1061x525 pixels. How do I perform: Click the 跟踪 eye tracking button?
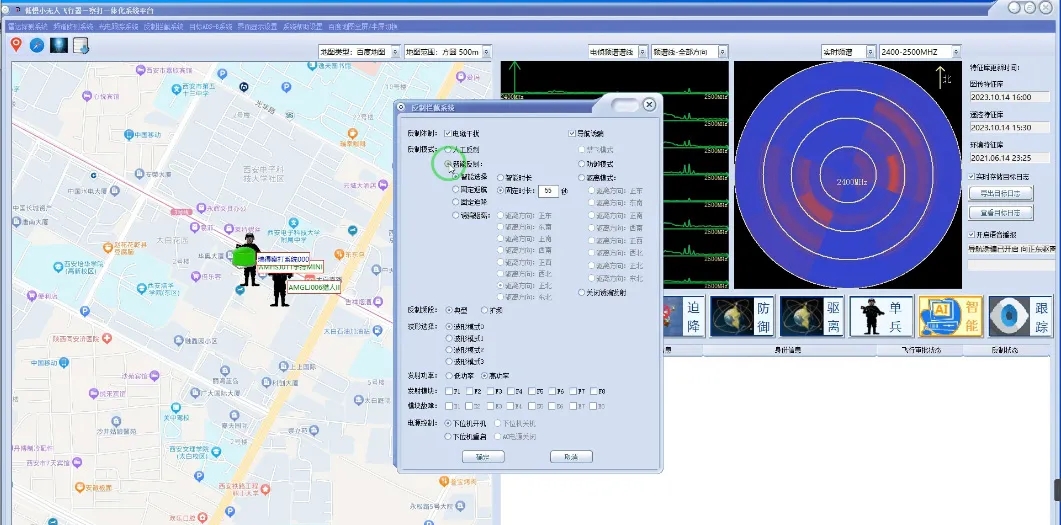click(x=1020, y=317)
